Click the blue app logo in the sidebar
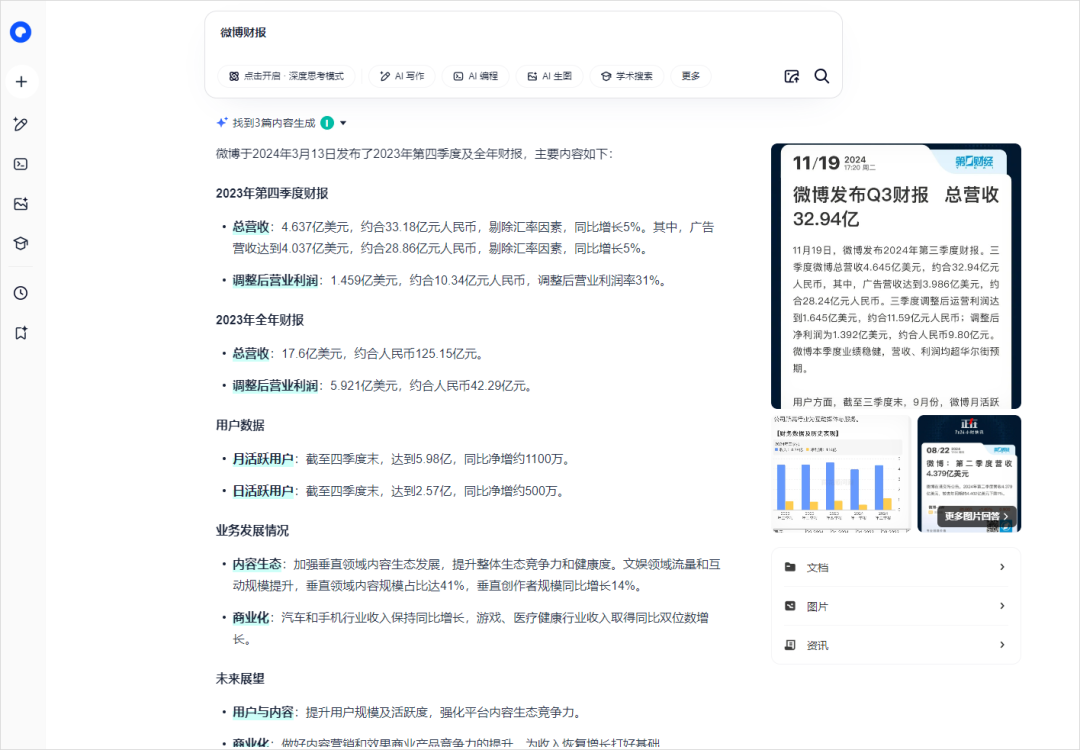 [21, 32]
